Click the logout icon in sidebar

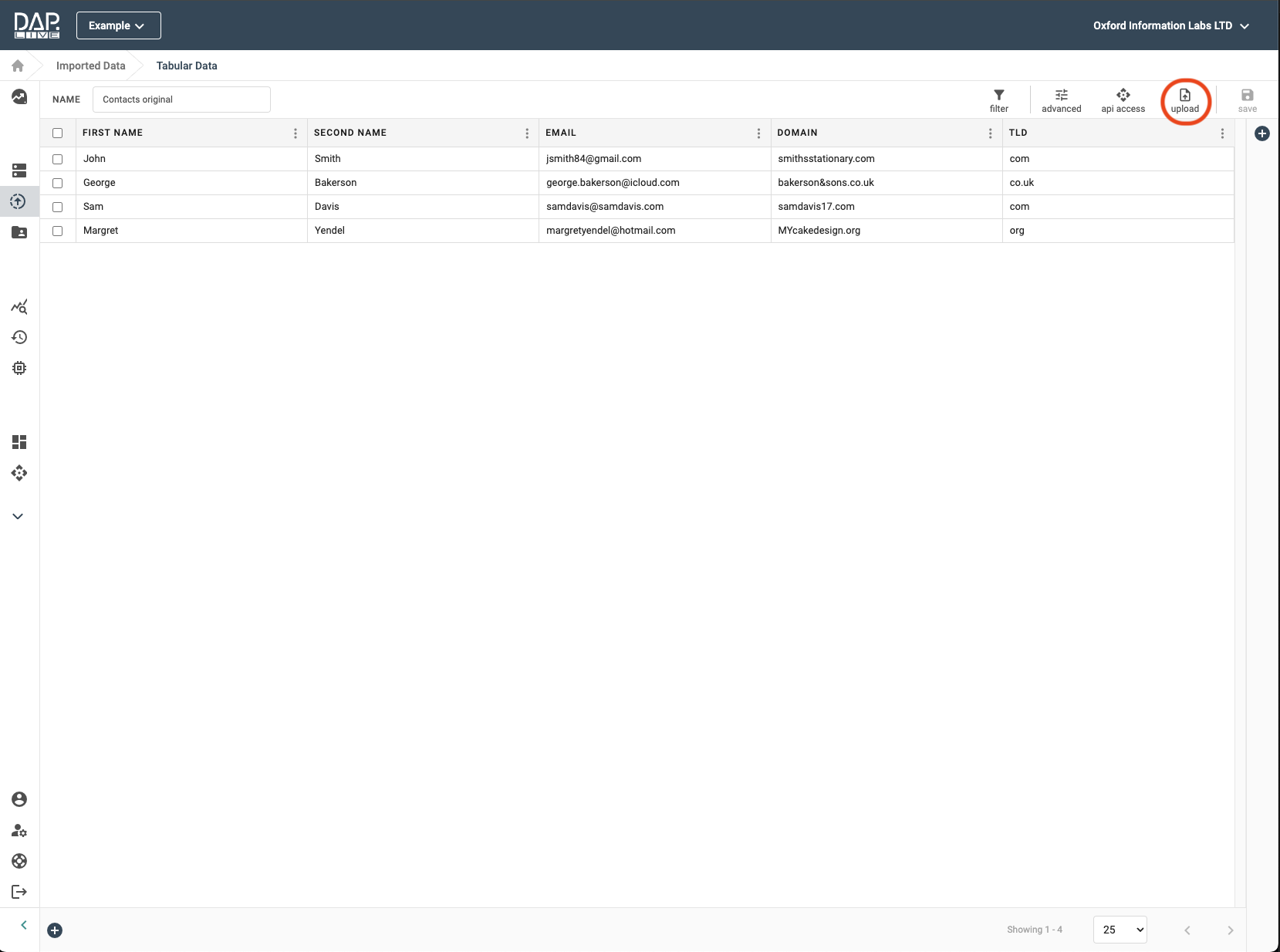19,892
